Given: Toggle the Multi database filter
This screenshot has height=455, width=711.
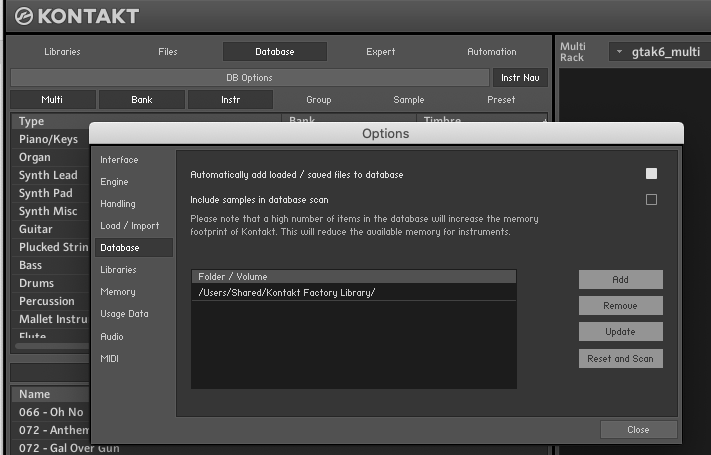Looking at the screenshot, I should pyautogui.click(x=52, y=100).
